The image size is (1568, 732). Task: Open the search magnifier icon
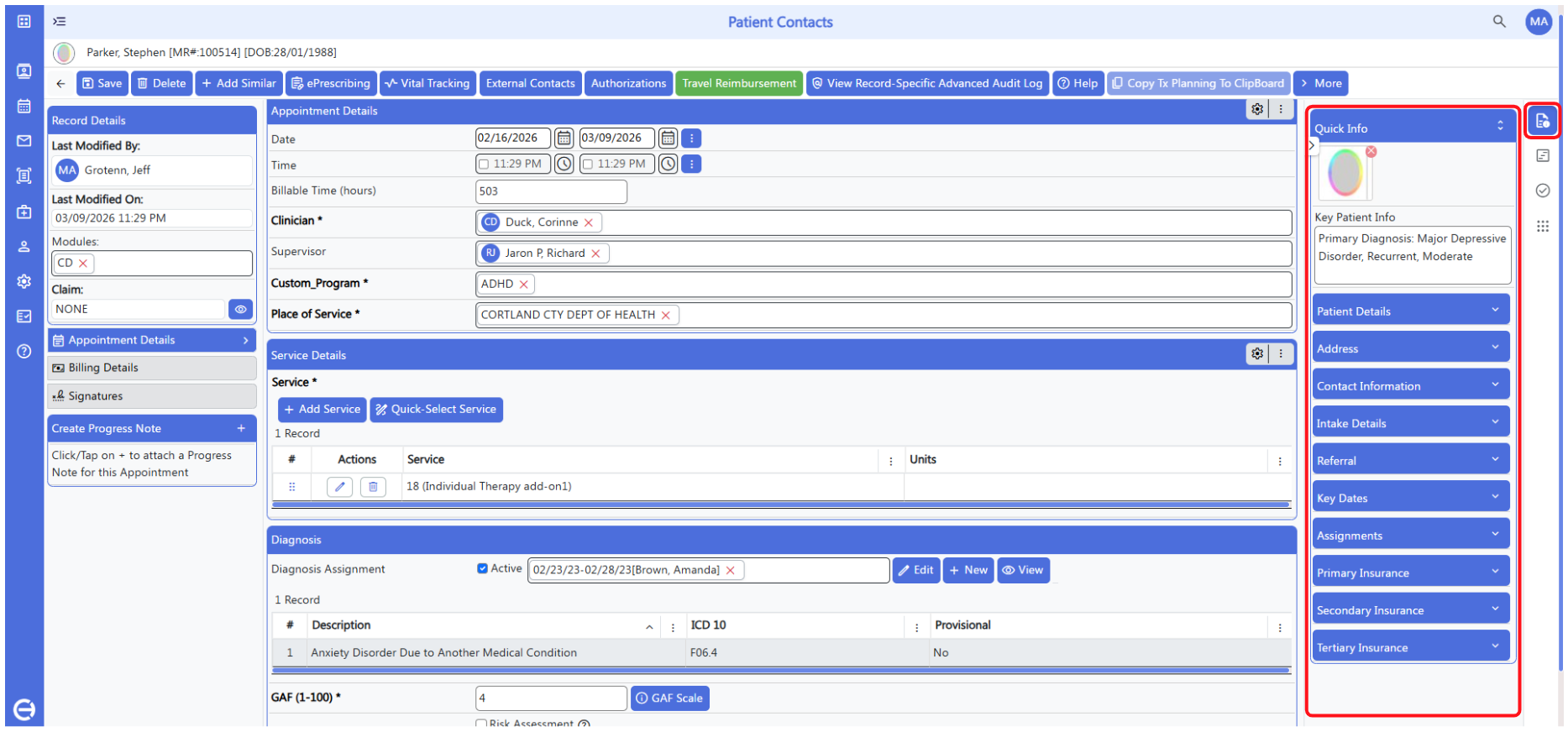(1499, 21)
